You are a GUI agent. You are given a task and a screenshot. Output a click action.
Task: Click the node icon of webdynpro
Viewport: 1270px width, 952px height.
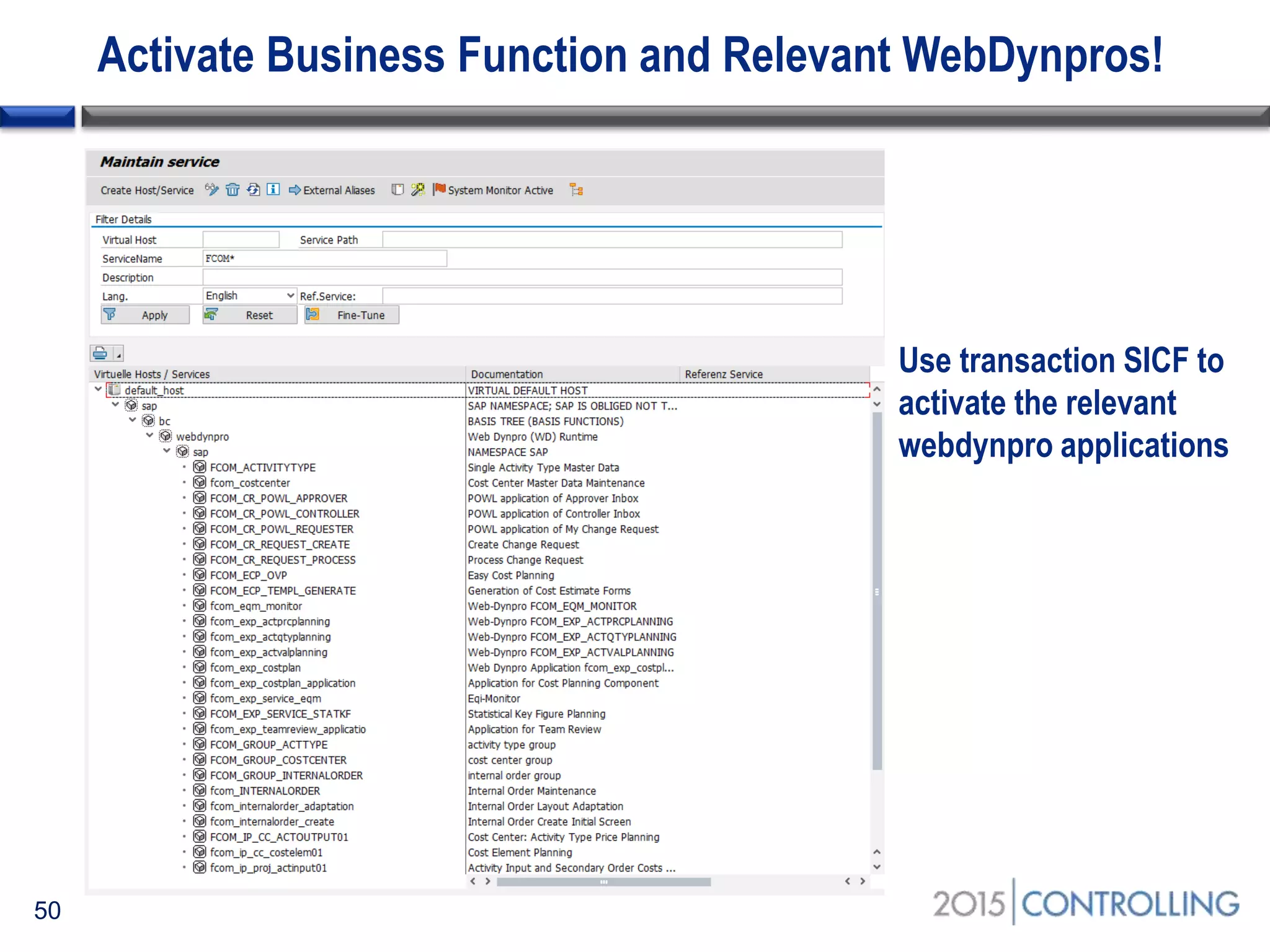pyautogui.click(x=166, y=436)
